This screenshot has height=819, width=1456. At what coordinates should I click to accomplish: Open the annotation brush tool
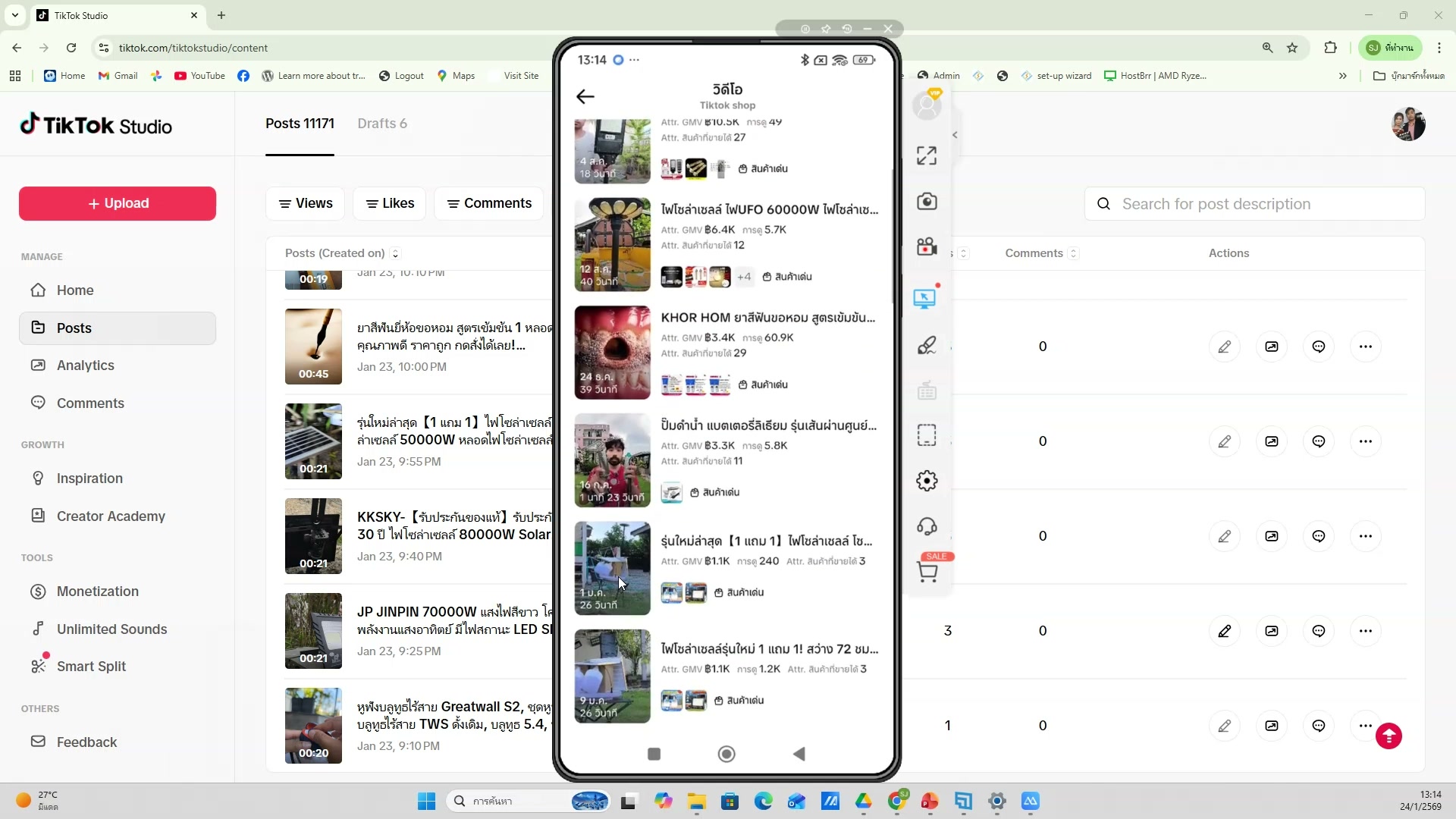pyautogui.click(x=927, y=345)
